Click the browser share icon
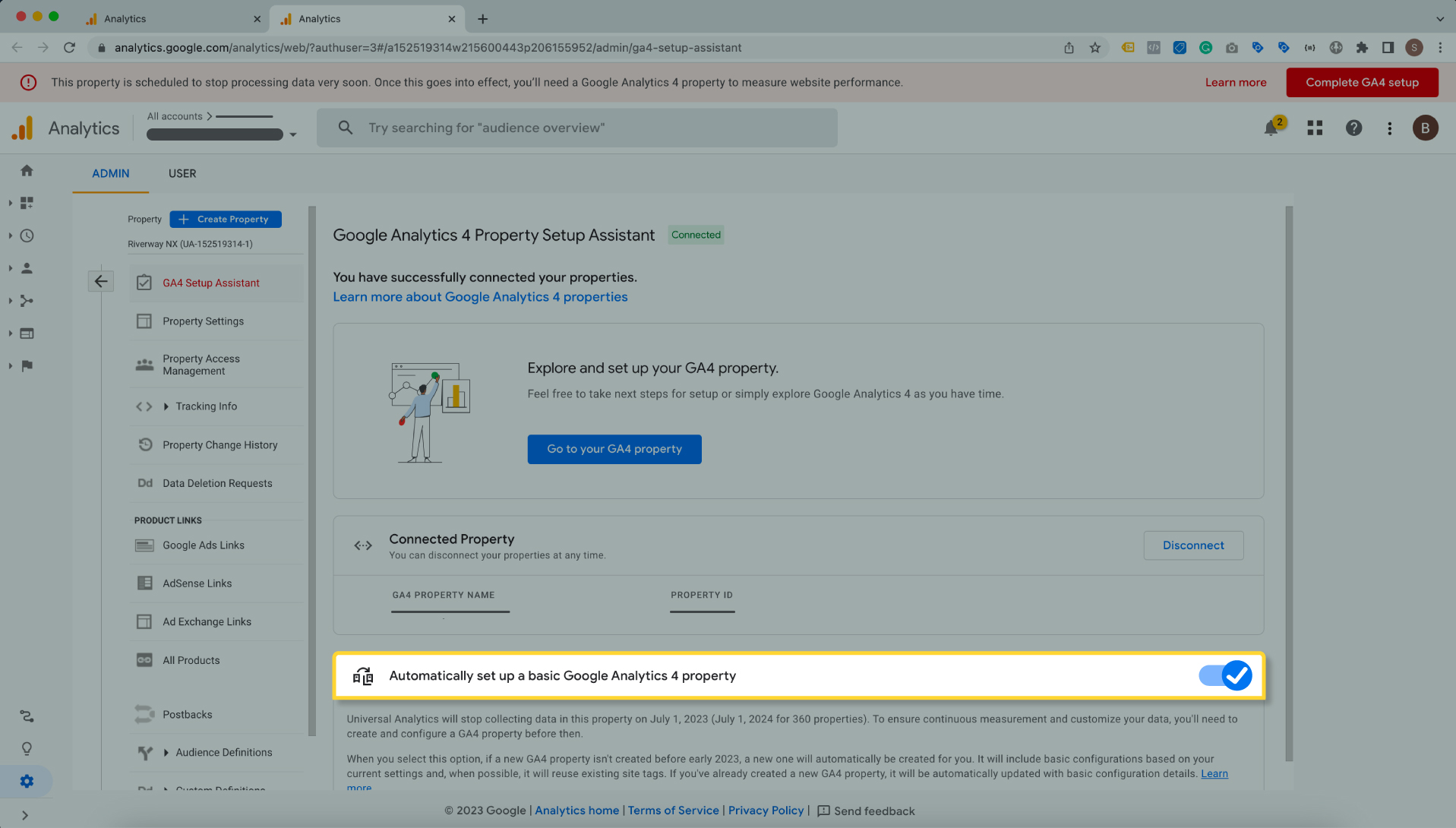Image resolution: width=1456 pixels, height=828 pixels. pyautogui.click(x=1069, y=48)
